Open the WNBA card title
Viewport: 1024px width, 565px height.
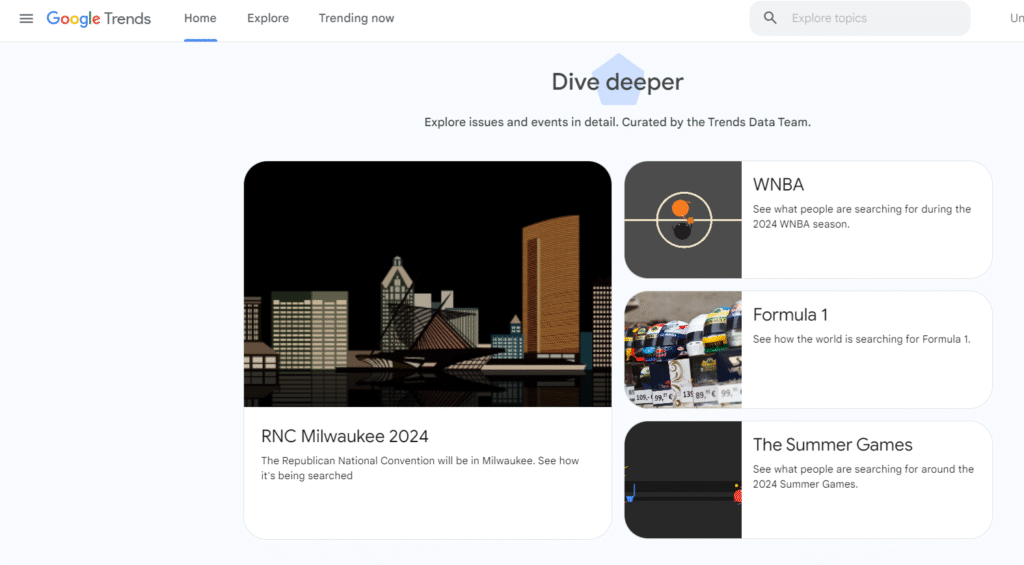tap(778, 184)
